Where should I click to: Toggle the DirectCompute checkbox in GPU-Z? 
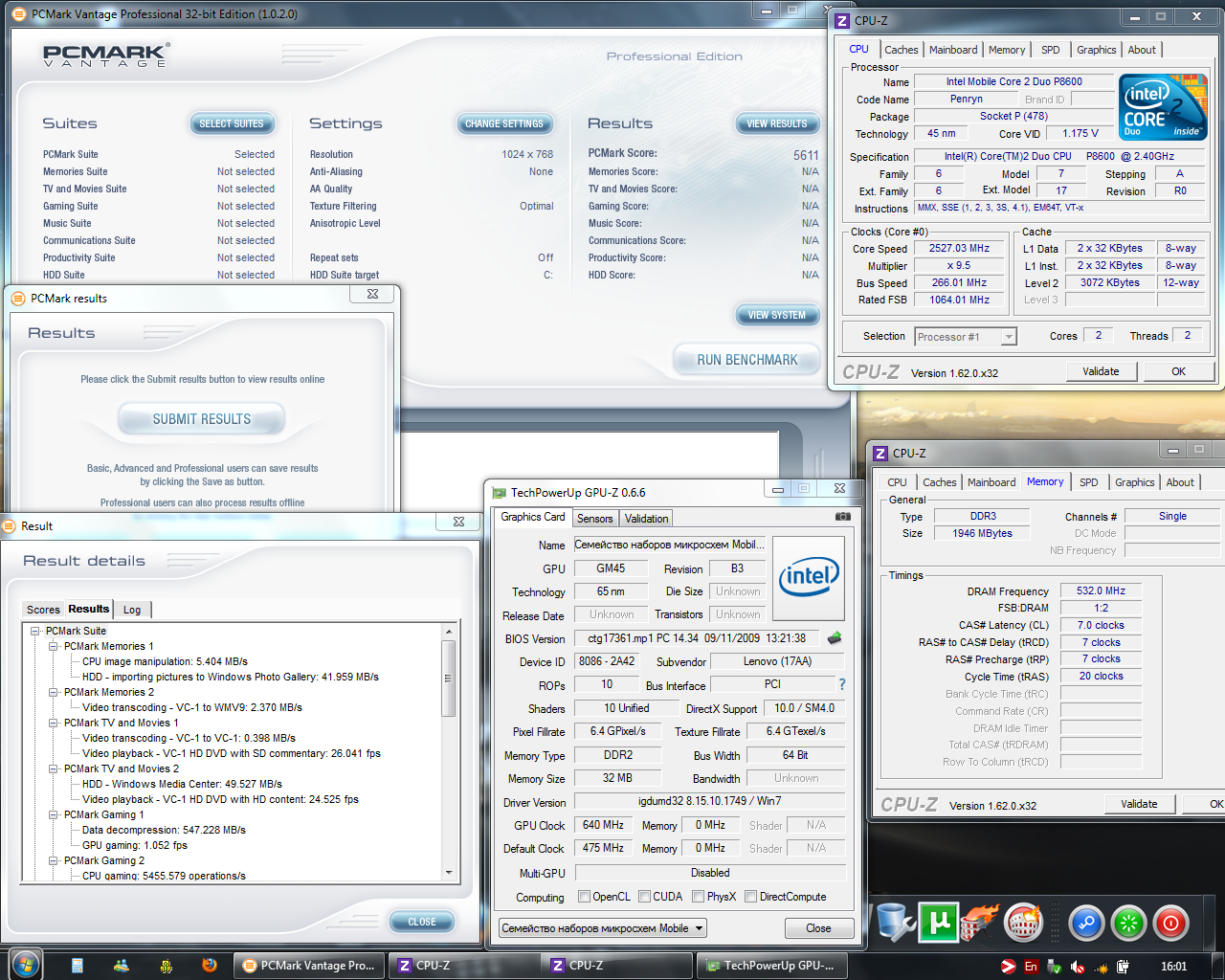[751, 897]
